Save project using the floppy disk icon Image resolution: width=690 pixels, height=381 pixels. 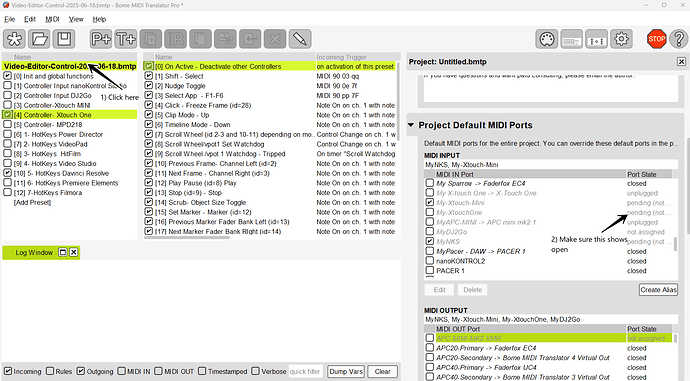pyautogui.click(x=64, y=39)
